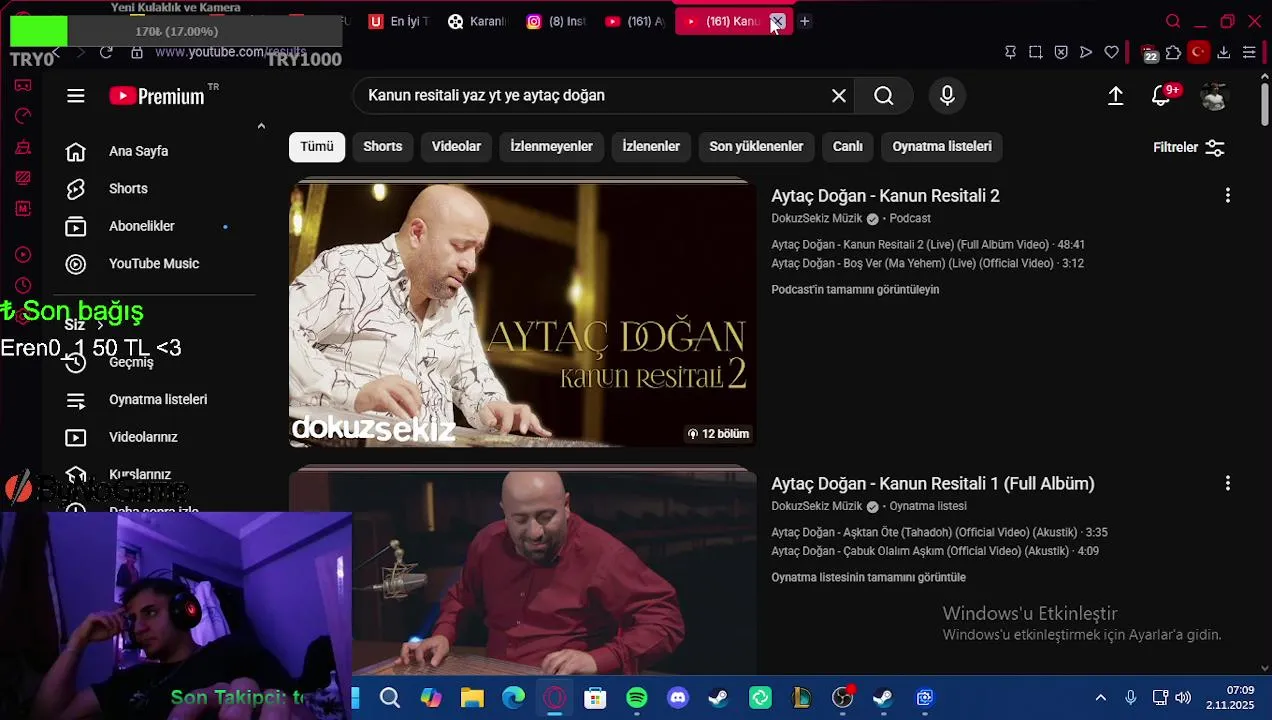Open YouTube notifications bell
The image size is (1272, 720).
tap(1162, 96)
